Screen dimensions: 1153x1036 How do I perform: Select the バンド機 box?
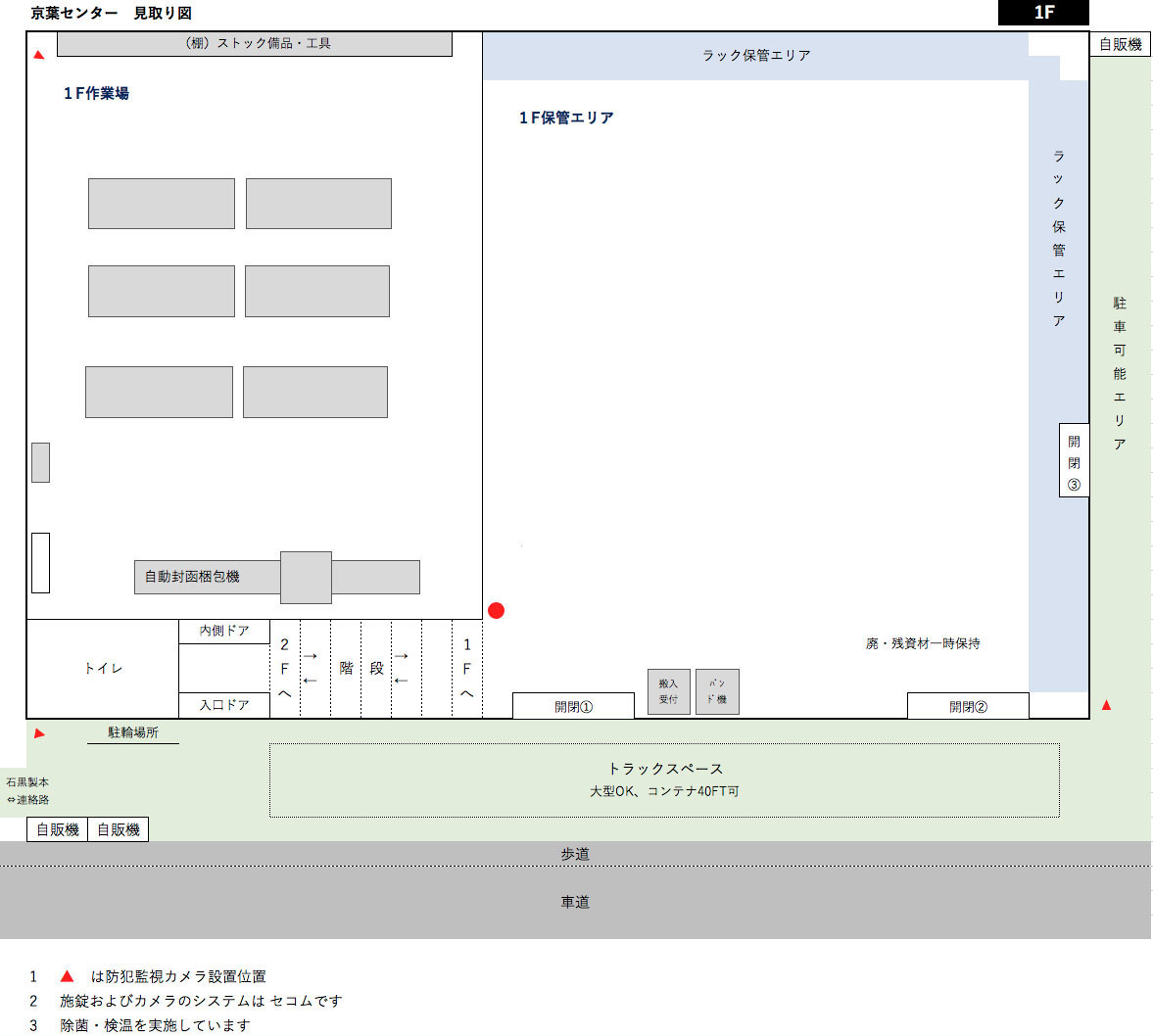(717, 691)
